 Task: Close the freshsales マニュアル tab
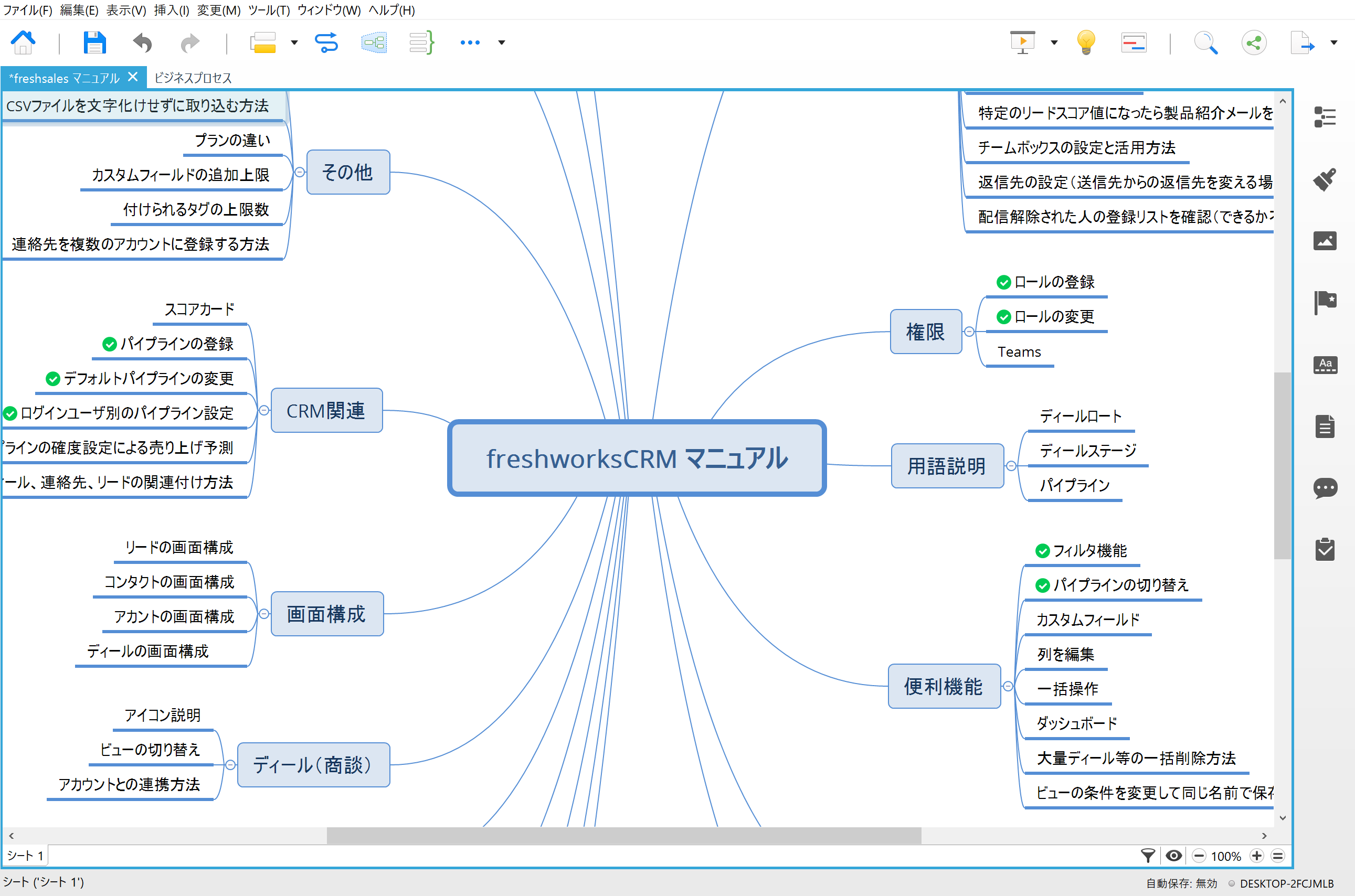(x=133, y=77)
